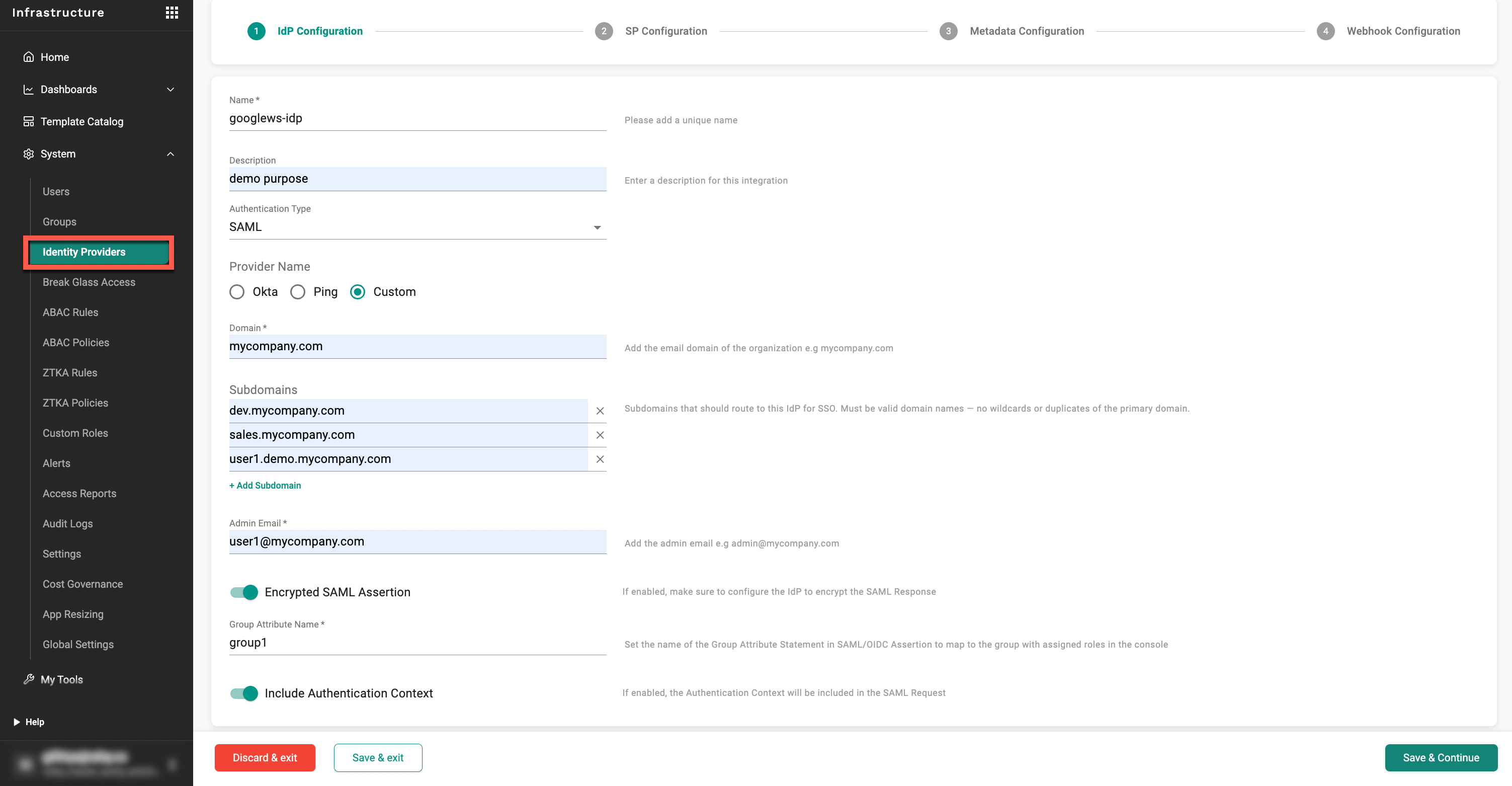This screenshot has height=786, width=1512.
Task: Toggle Encrypted SAML Assertion switch
Action: coord(244,592)
